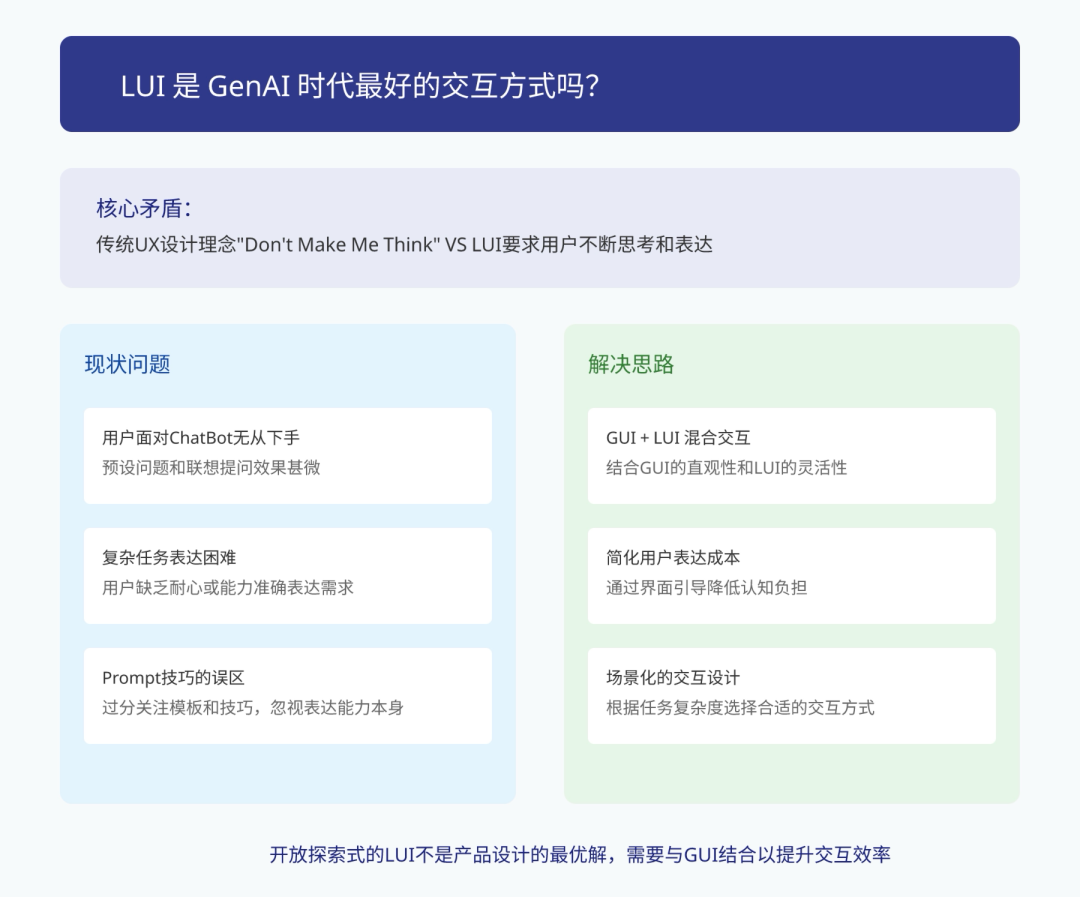Image resolution: width=1080 pixels, height=897 pixels.
Task: Select the card title "用户面对ChatBot无从下手"
Action: coord(201,437)
